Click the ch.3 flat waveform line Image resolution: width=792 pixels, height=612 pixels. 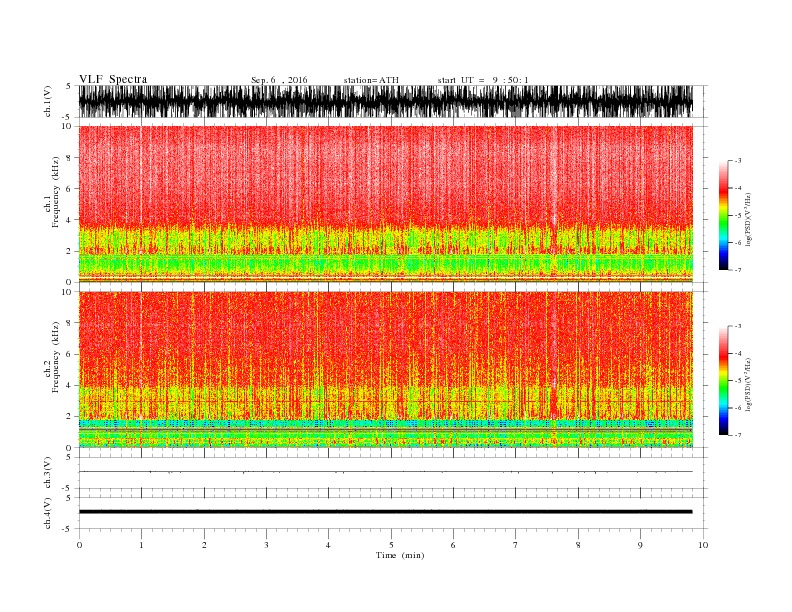[x=386, y=472]
